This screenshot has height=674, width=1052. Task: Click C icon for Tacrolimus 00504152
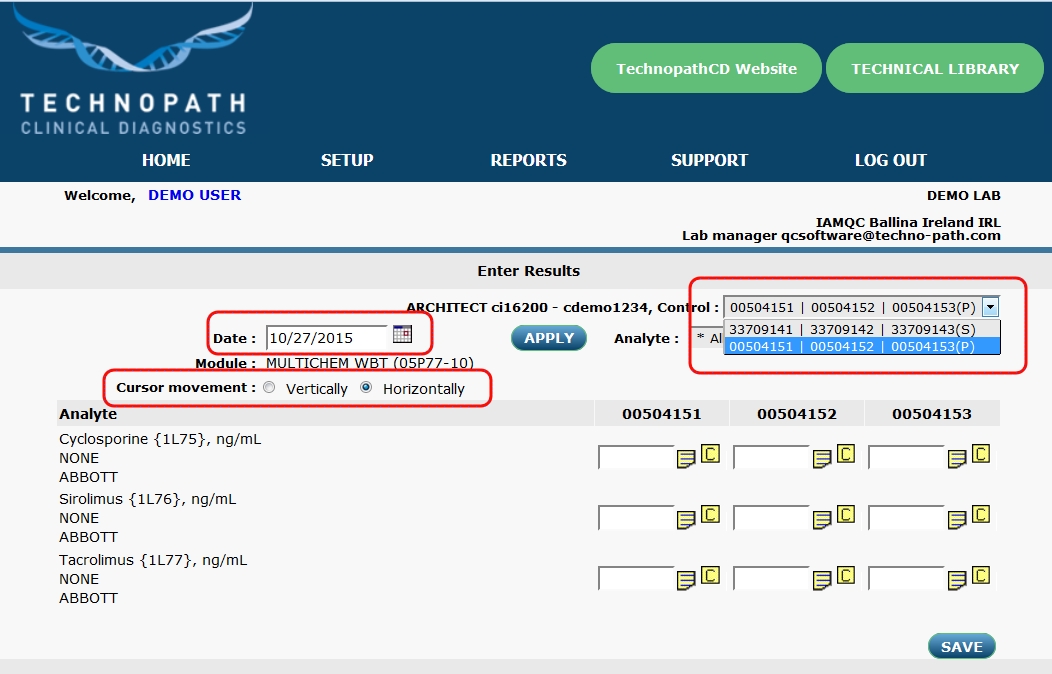pos(845,575)
